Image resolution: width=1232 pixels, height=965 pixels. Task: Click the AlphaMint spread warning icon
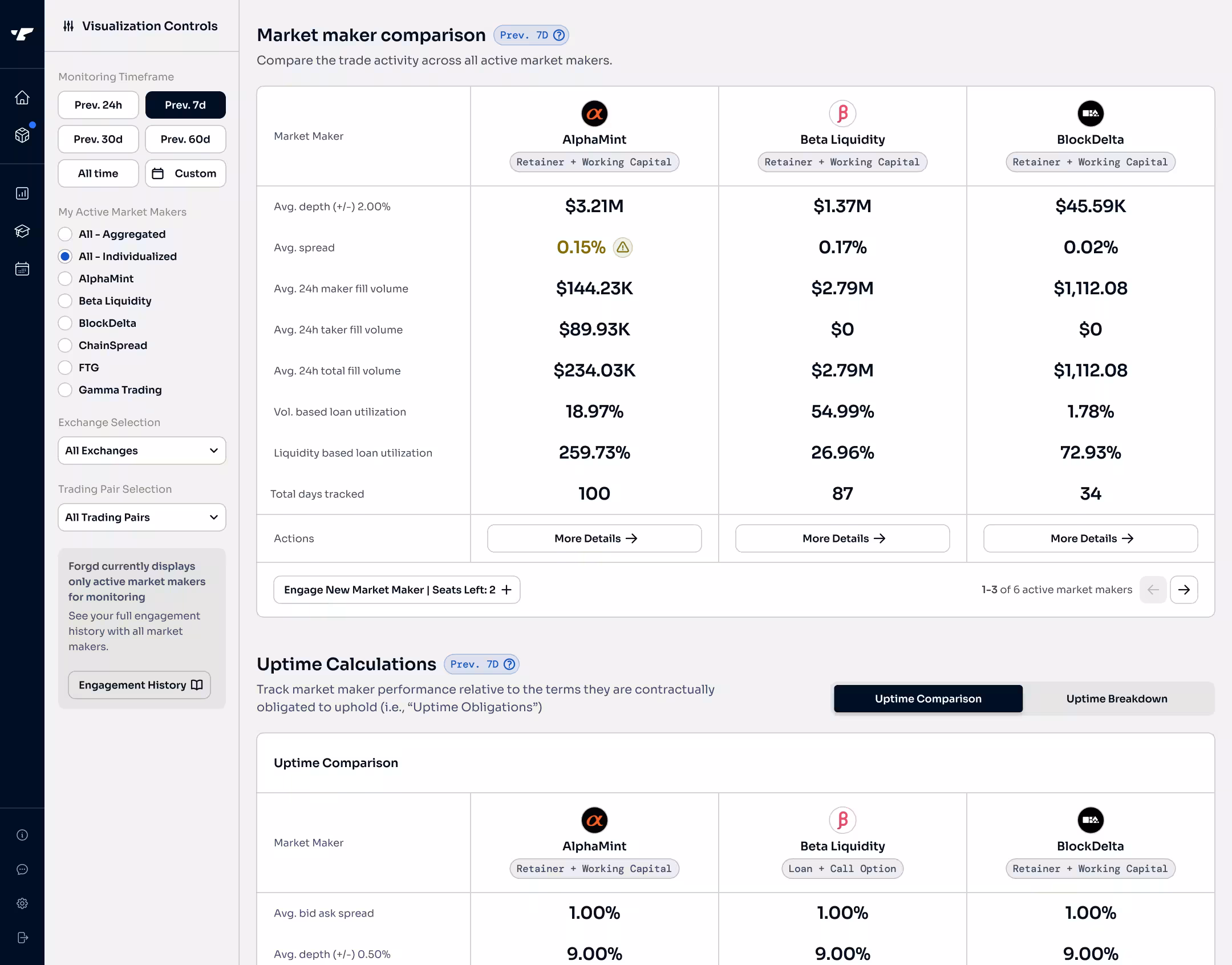[x=622, y=248]
